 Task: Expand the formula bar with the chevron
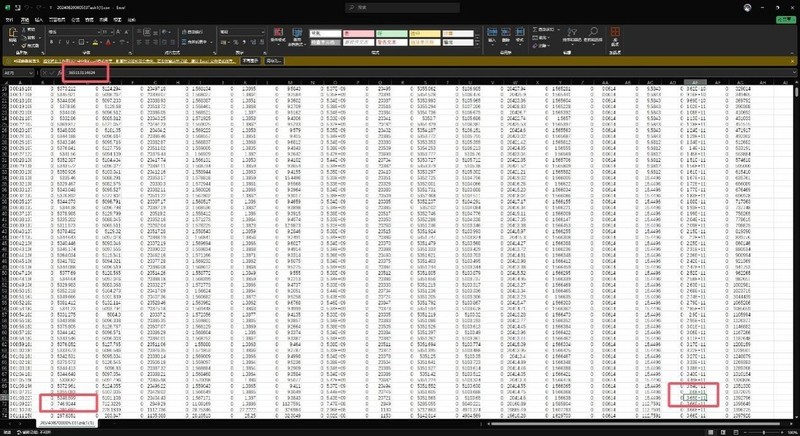(x=790, y=73)
